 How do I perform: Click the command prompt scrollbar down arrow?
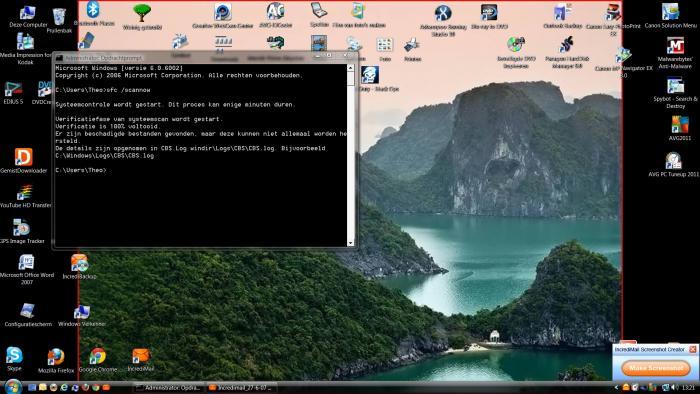click(x=350, y=243)
